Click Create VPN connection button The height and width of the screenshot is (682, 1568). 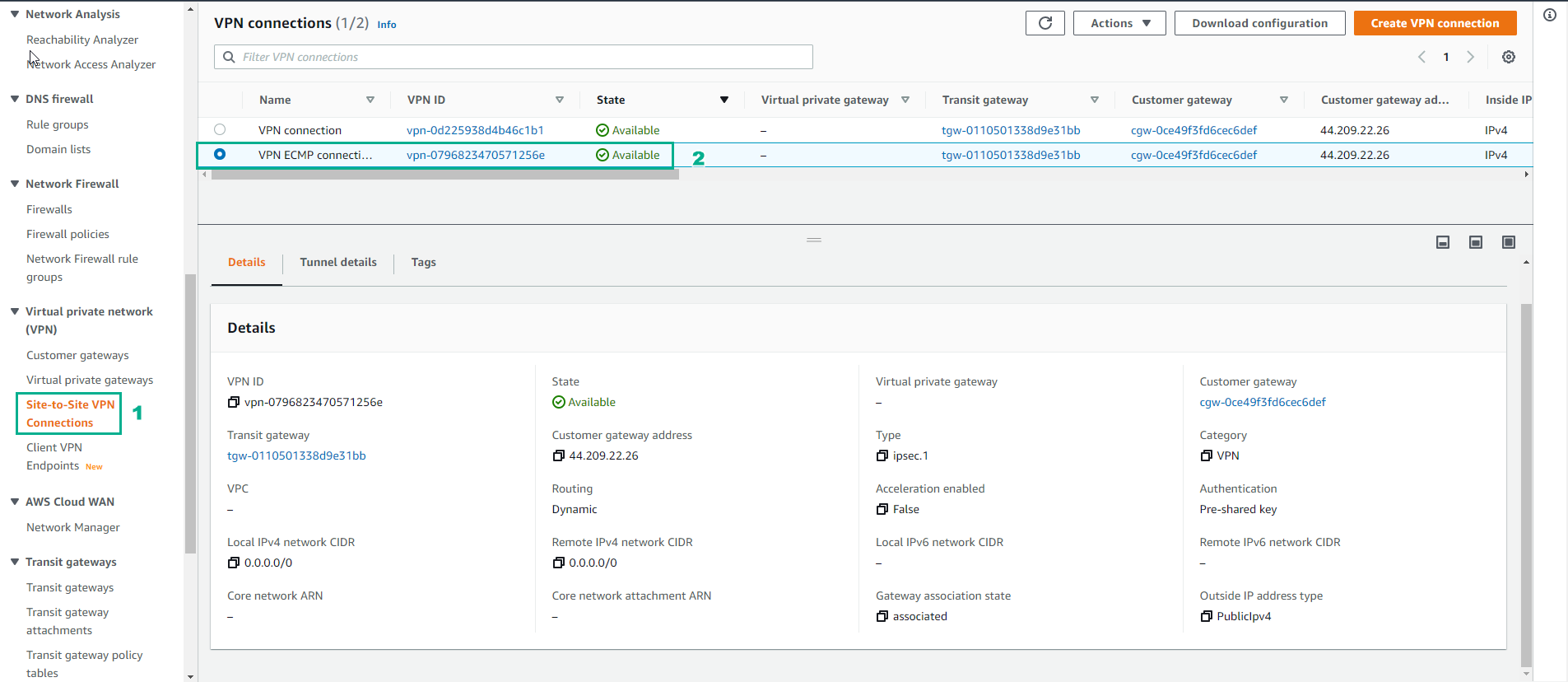click(x=1435, y=23)
